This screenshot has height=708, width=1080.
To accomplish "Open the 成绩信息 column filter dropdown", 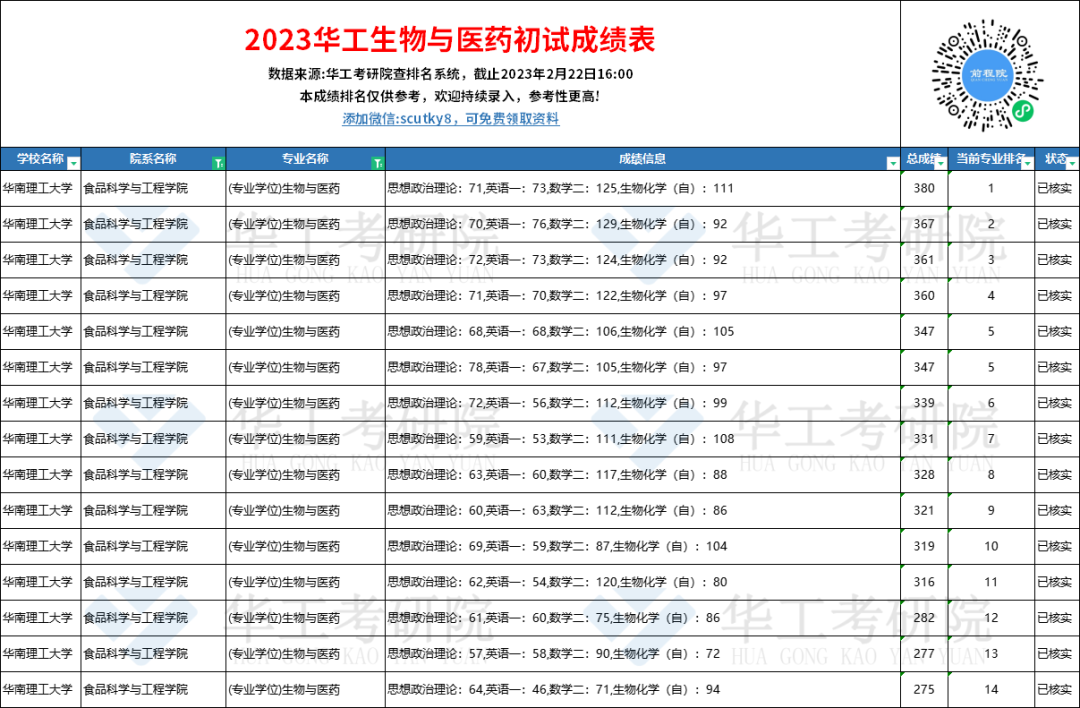I will coord(893,164).
